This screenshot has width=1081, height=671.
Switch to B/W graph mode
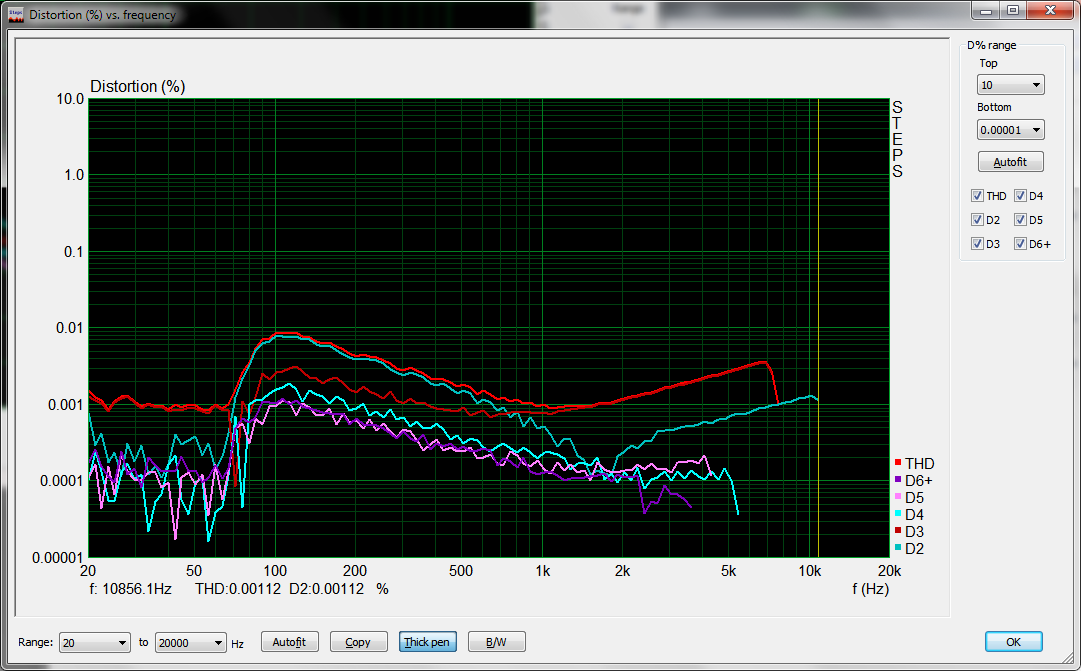496,642
